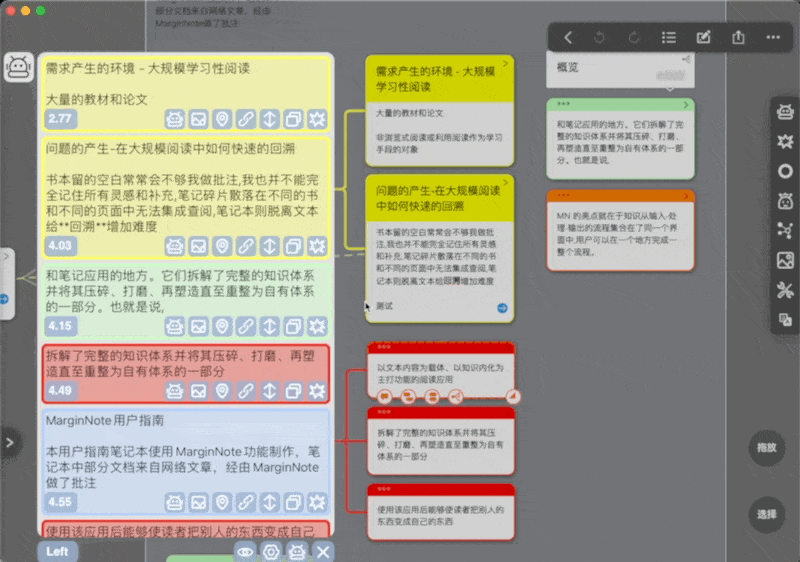Screen dimensions: 800x562
Task: Click the location pin on the 4.03 card
Action: 222,246
